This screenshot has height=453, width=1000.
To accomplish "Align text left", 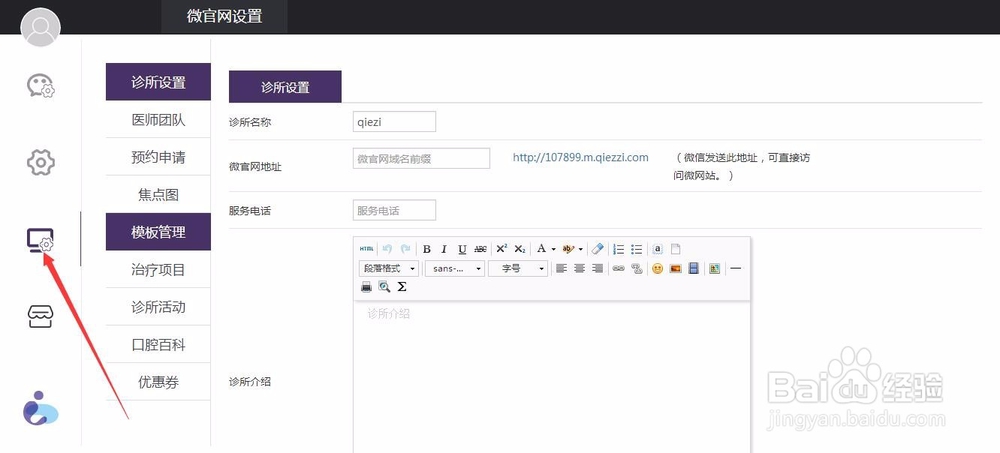I will click(561, 269).
